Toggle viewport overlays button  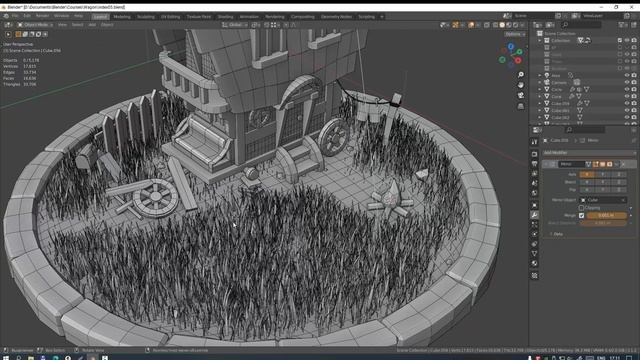[471, 25]
